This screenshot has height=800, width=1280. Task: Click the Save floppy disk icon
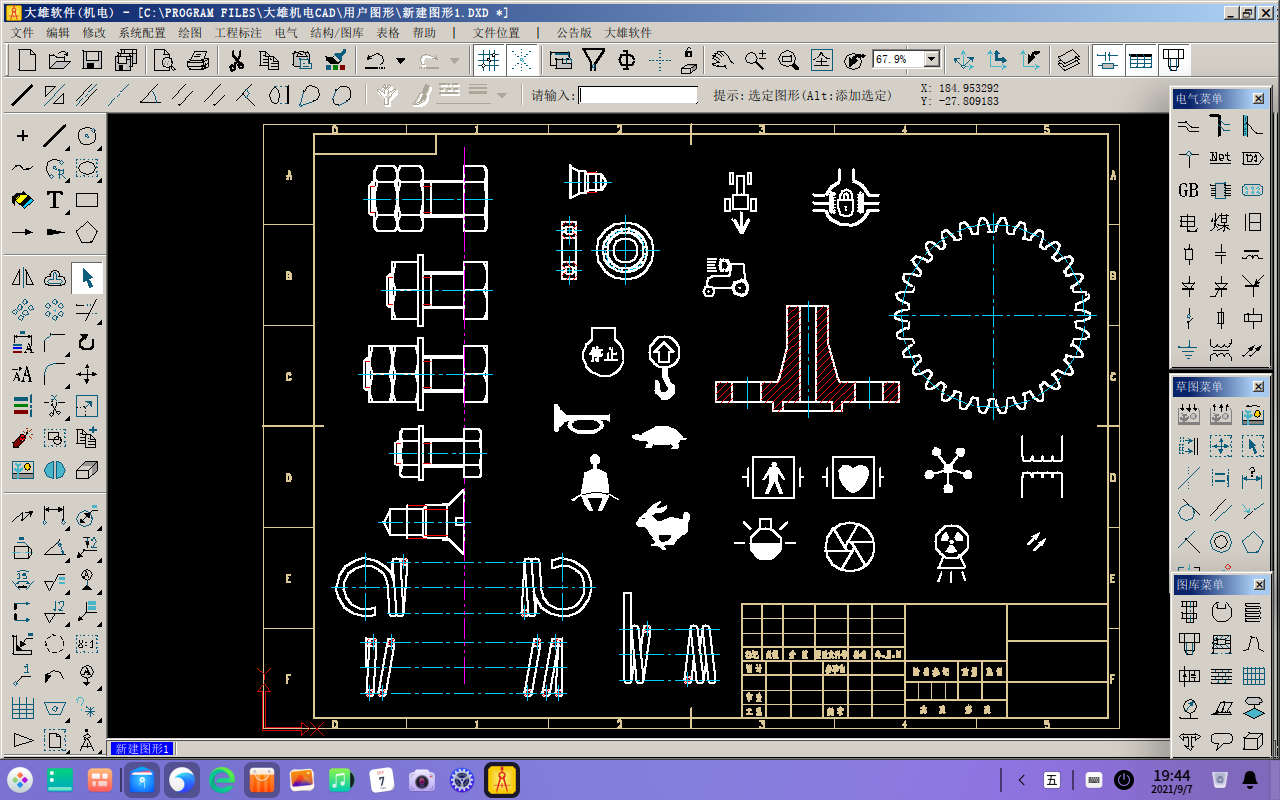tap(92, 60)
